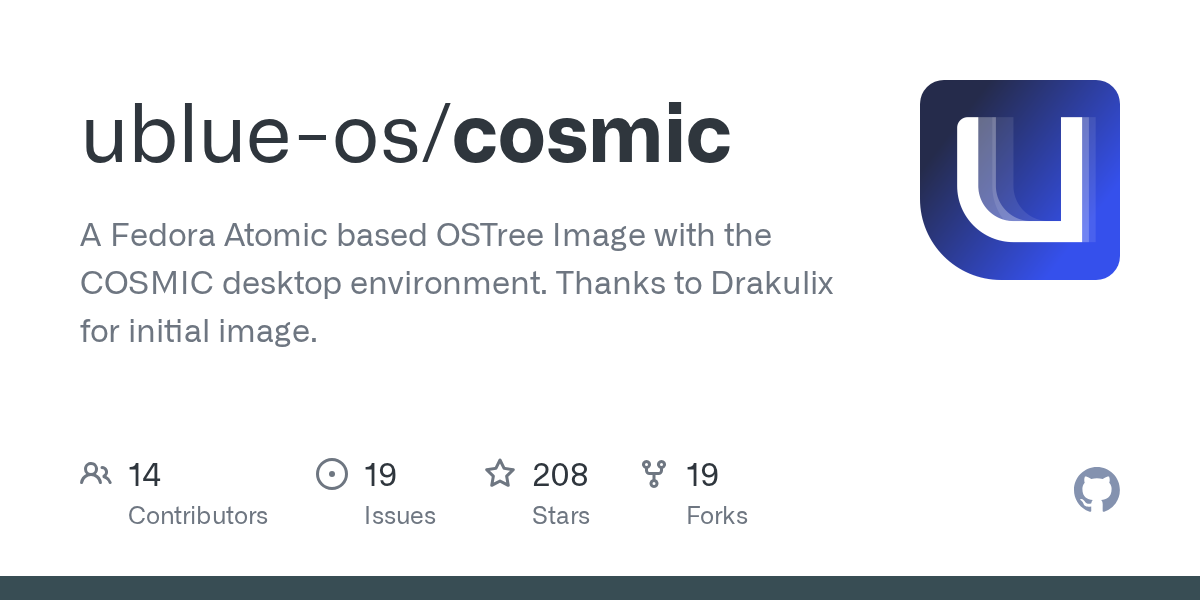Click the star count 208

[560, 475]
